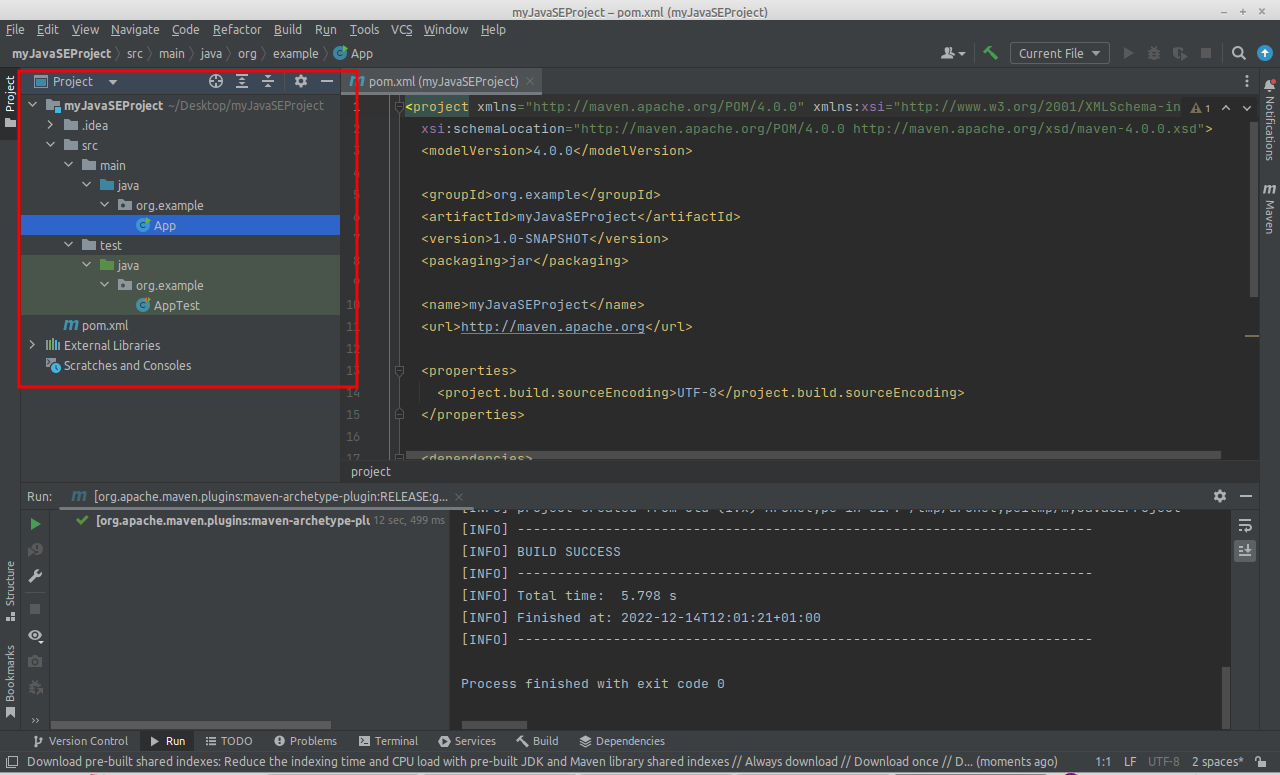1280x775 pixels.
Task: Toggle the Structure tool window stripe button
Action: 10,591
